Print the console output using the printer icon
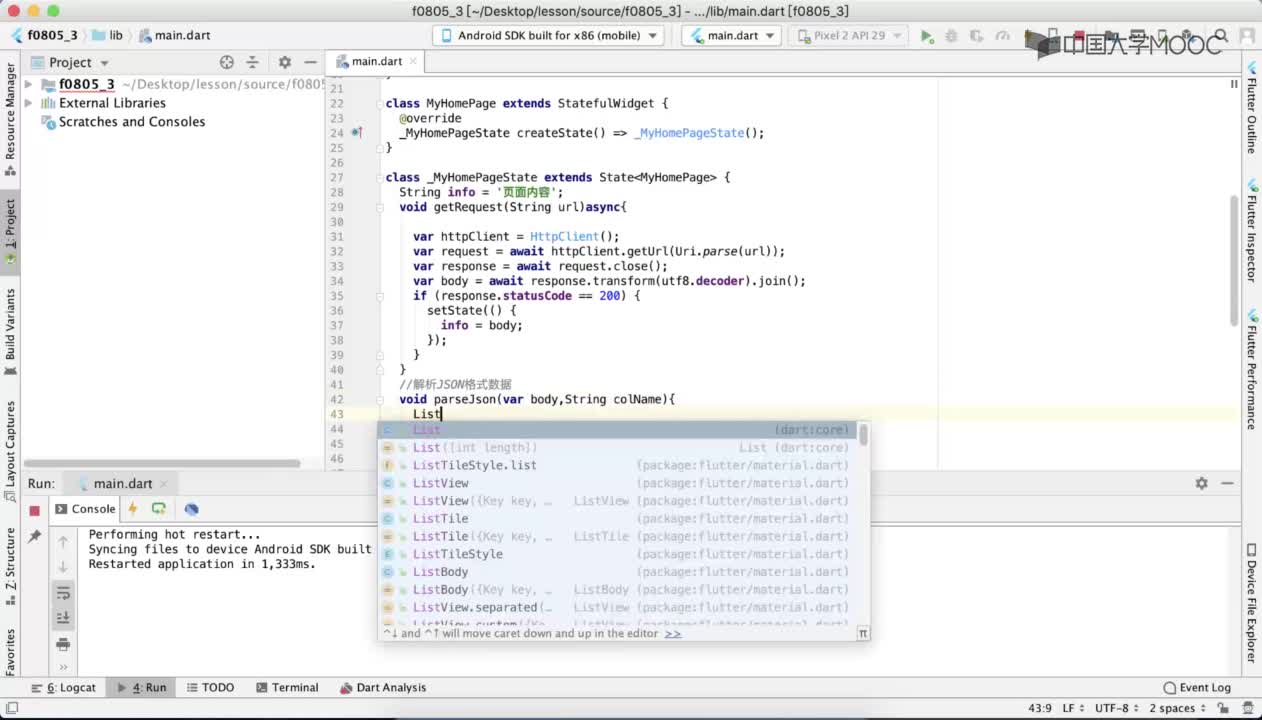 [63, 644]
